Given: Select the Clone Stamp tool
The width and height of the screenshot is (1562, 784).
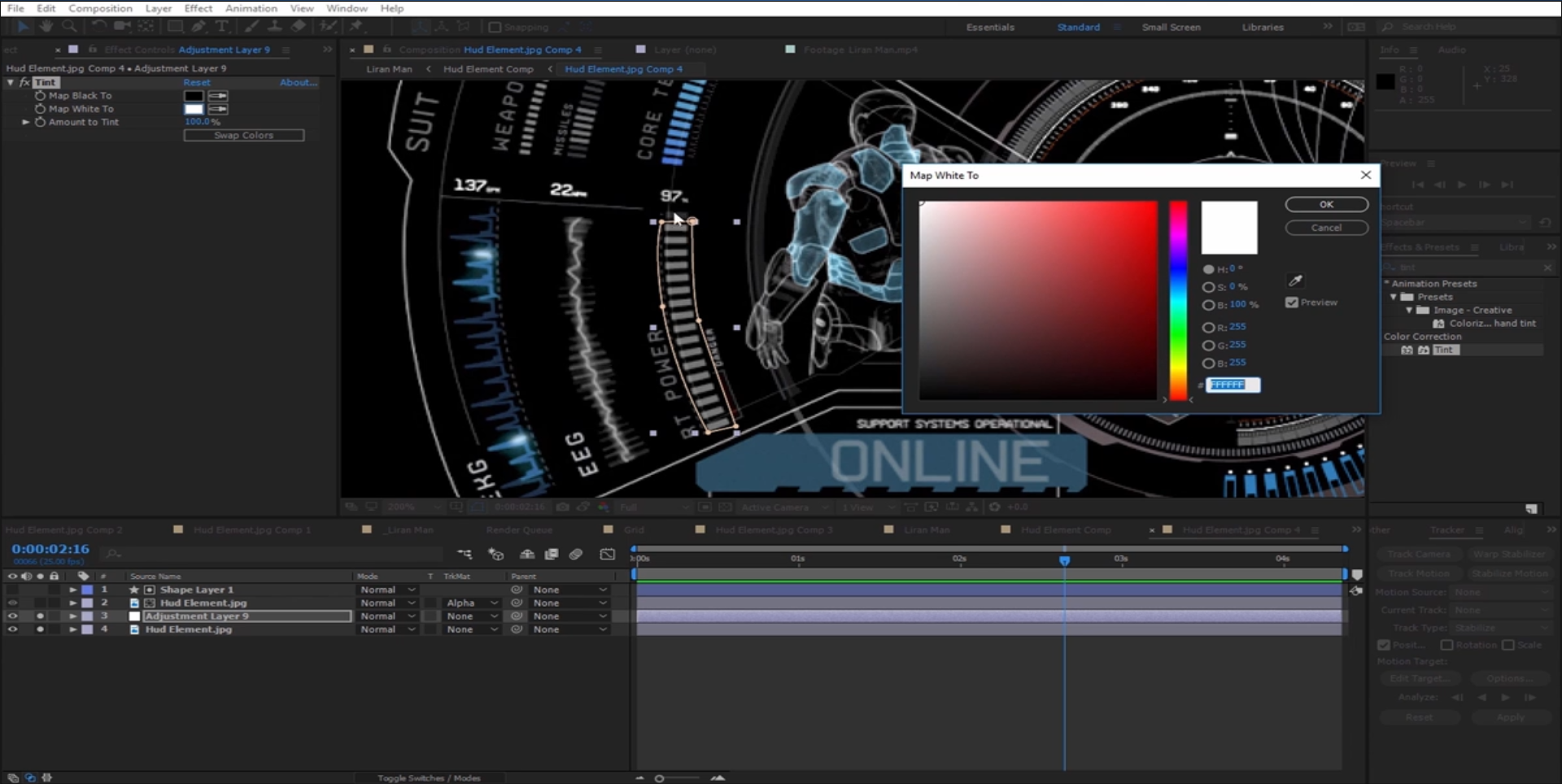Looking at the screenshot, I should click(275, 27).
